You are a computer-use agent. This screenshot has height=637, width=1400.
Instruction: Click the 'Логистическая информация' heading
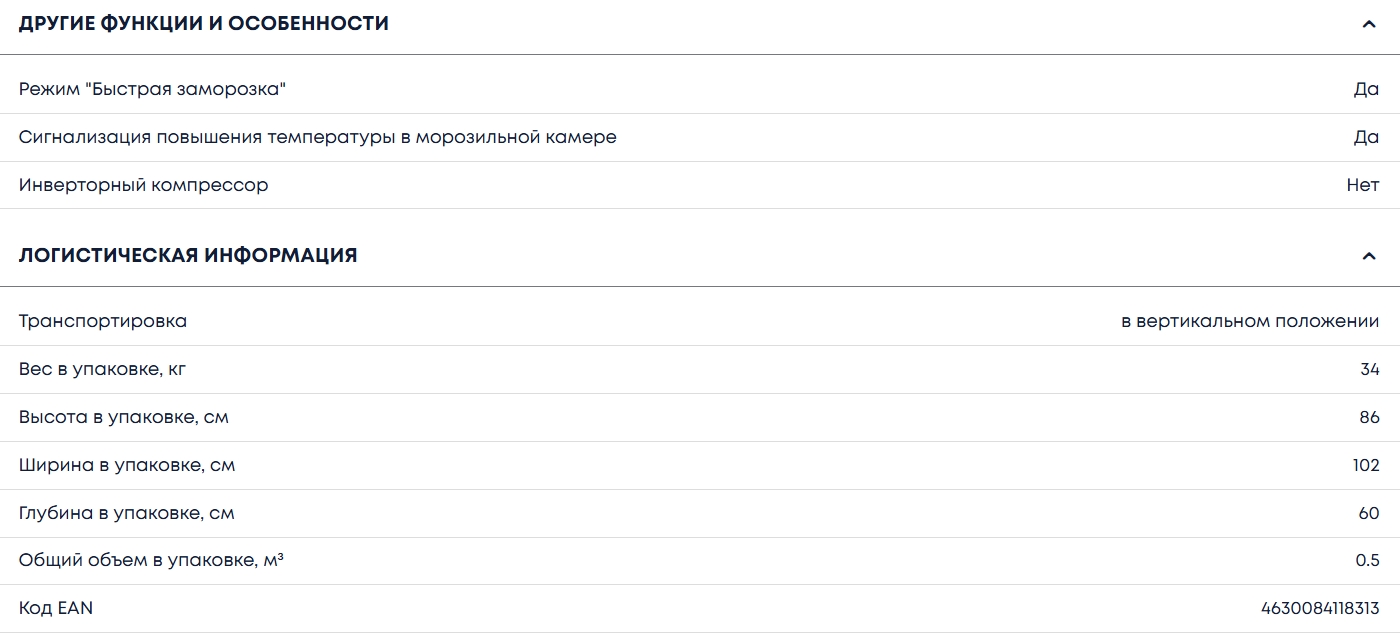pyautogui.click(x=188, y=255)
